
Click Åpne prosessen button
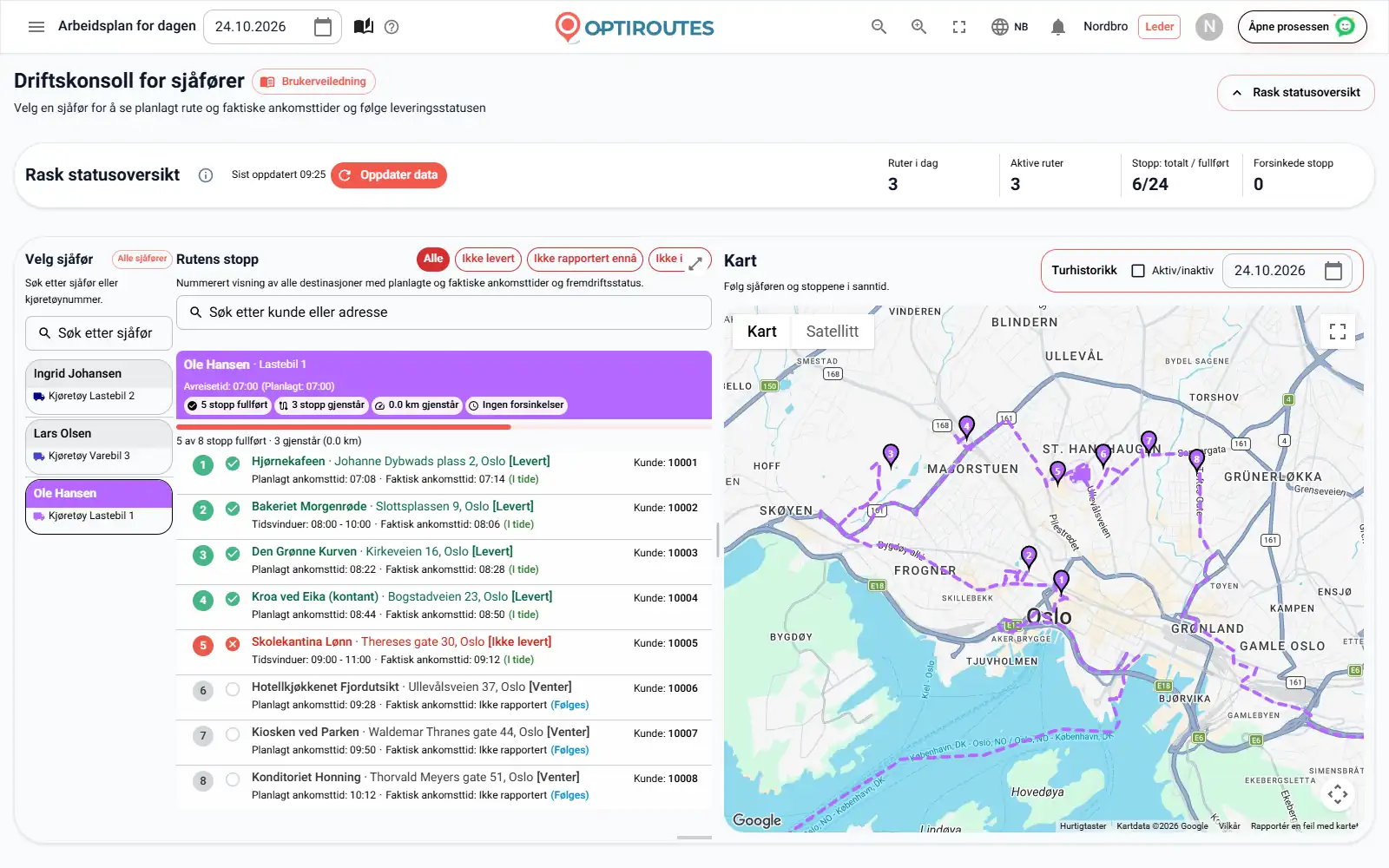[1301, 27]
